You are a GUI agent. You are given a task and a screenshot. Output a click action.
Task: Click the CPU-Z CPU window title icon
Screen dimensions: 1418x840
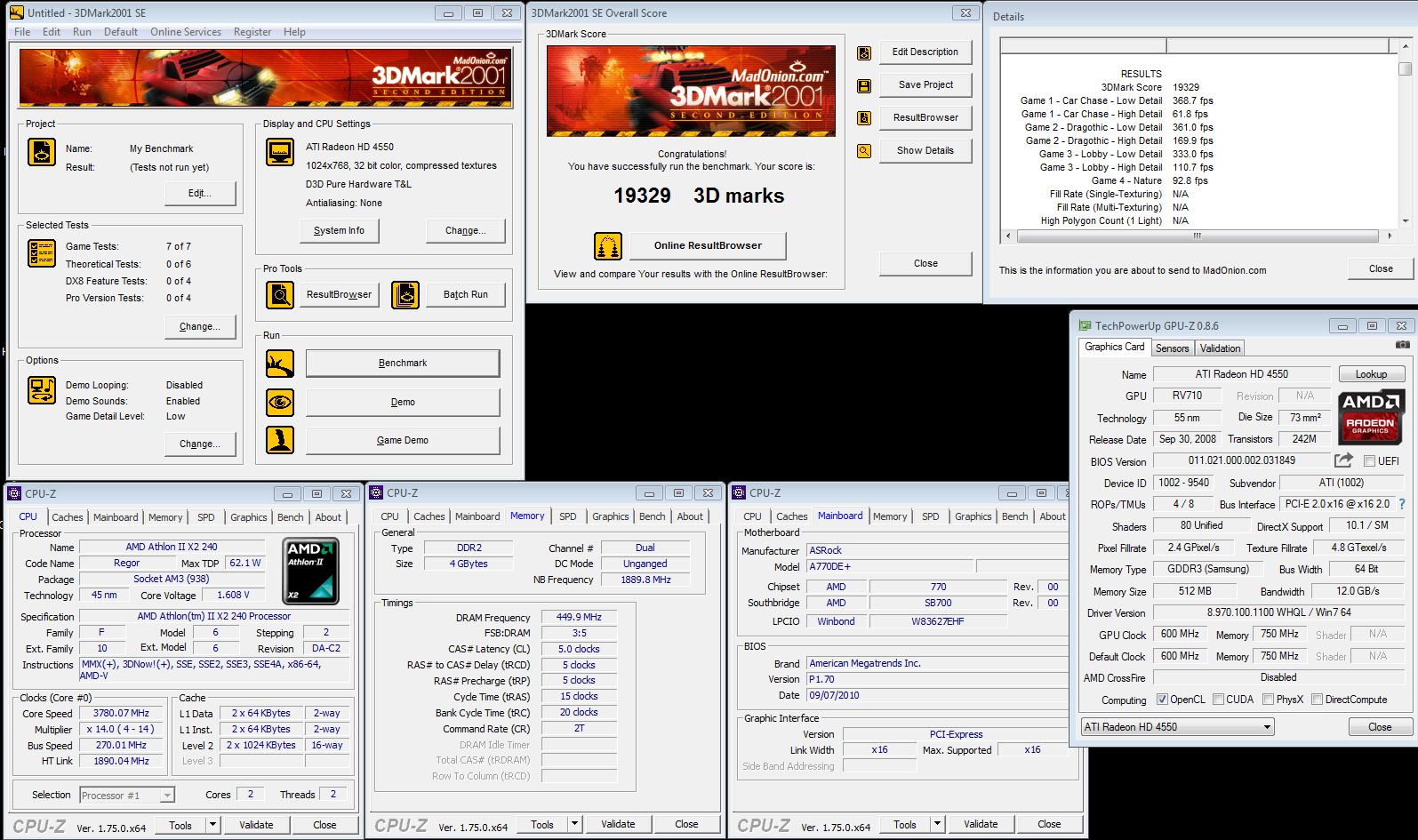pyautogui.click(x=15, y=493)
